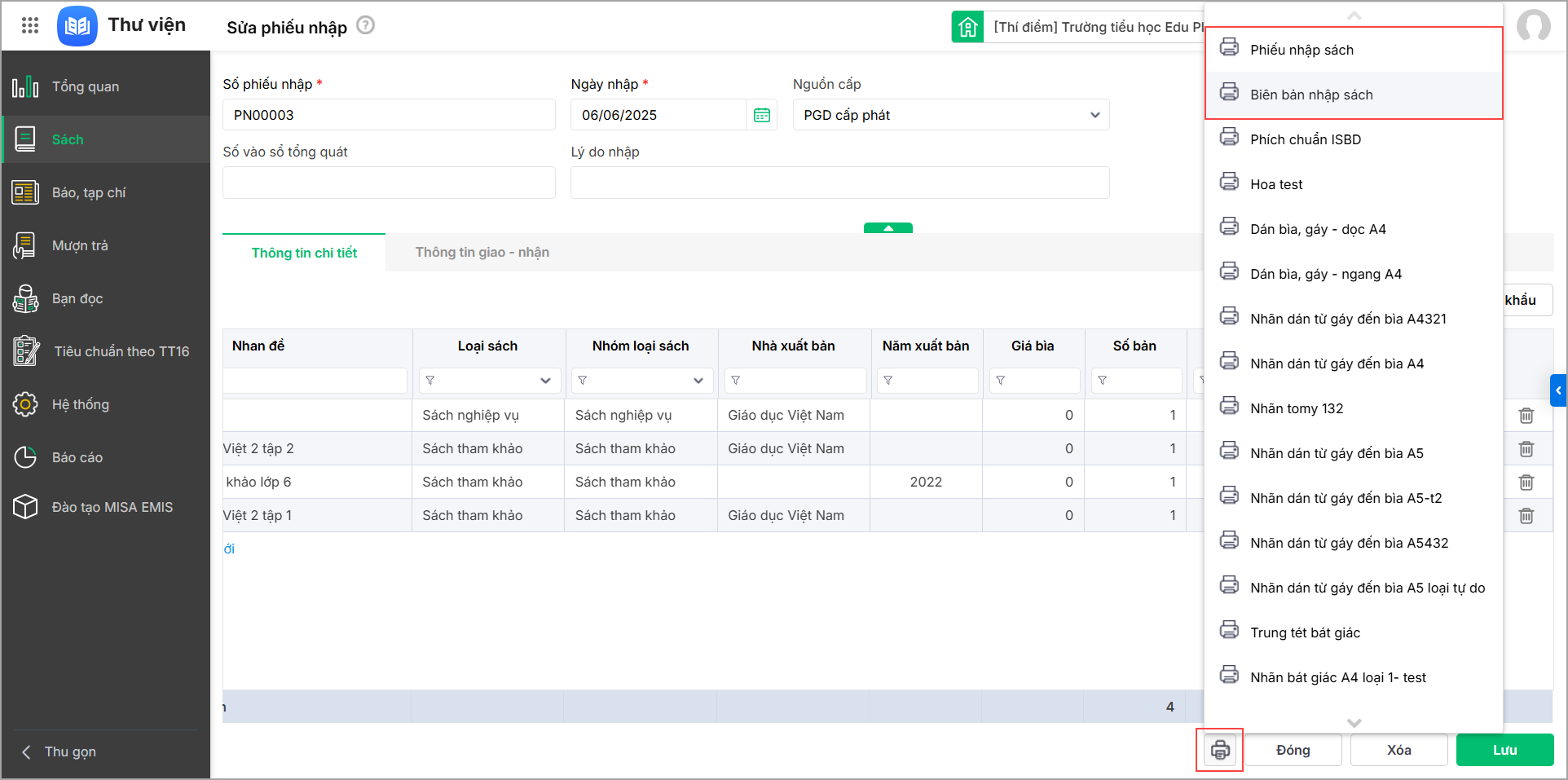Click the Xóa button
The image size is (1568, 780).
click(1398, 750)
